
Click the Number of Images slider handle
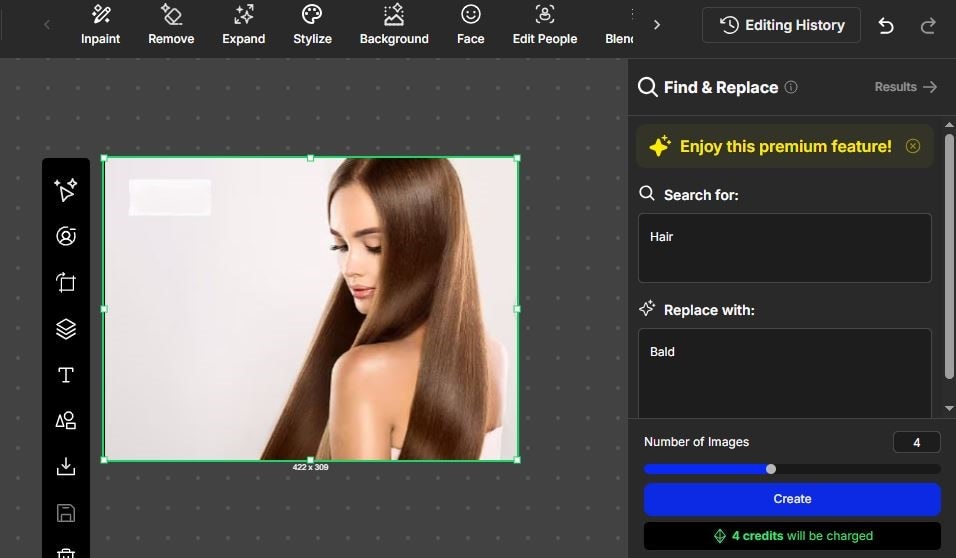coord(771,469)
